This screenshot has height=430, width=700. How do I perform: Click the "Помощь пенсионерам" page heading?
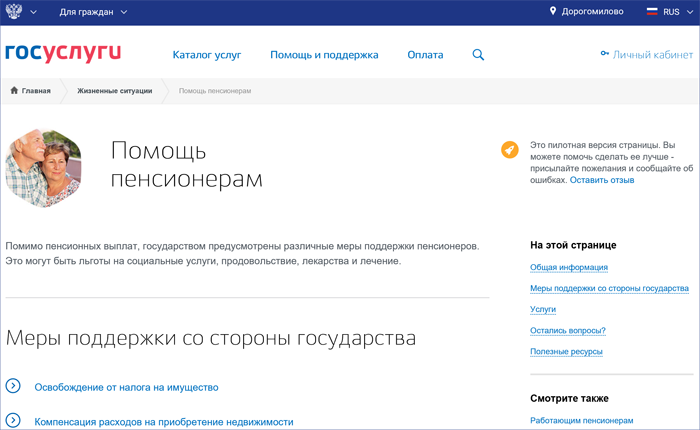click(x=187, y=164)
